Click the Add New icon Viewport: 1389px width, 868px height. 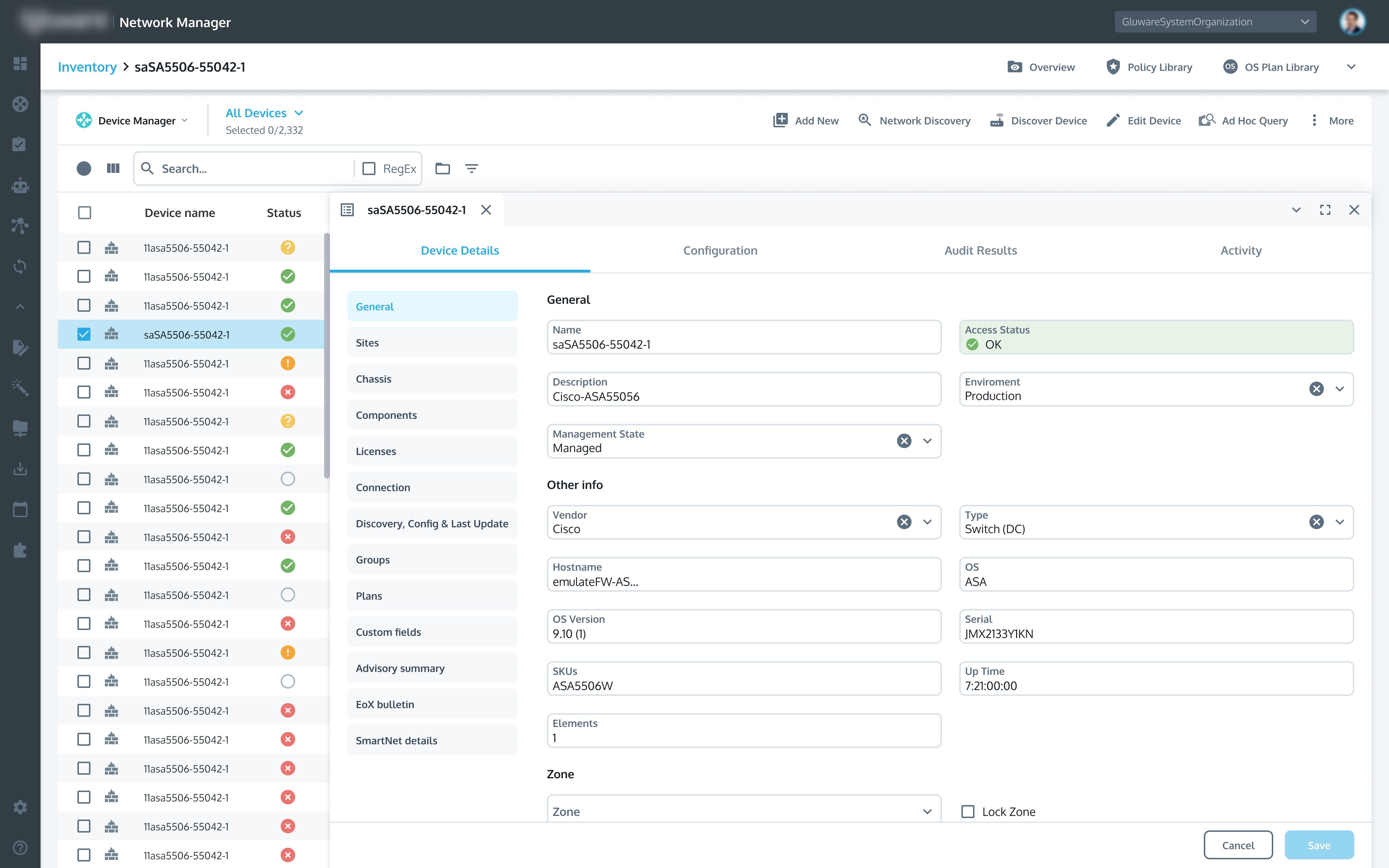[780, 120]
